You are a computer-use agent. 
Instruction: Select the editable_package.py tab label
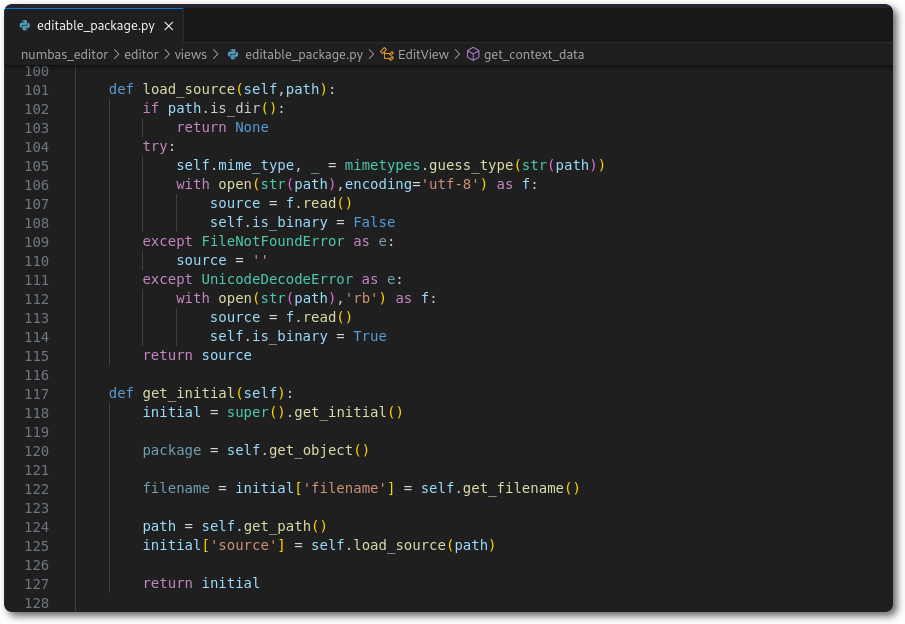tap(93, 25)
